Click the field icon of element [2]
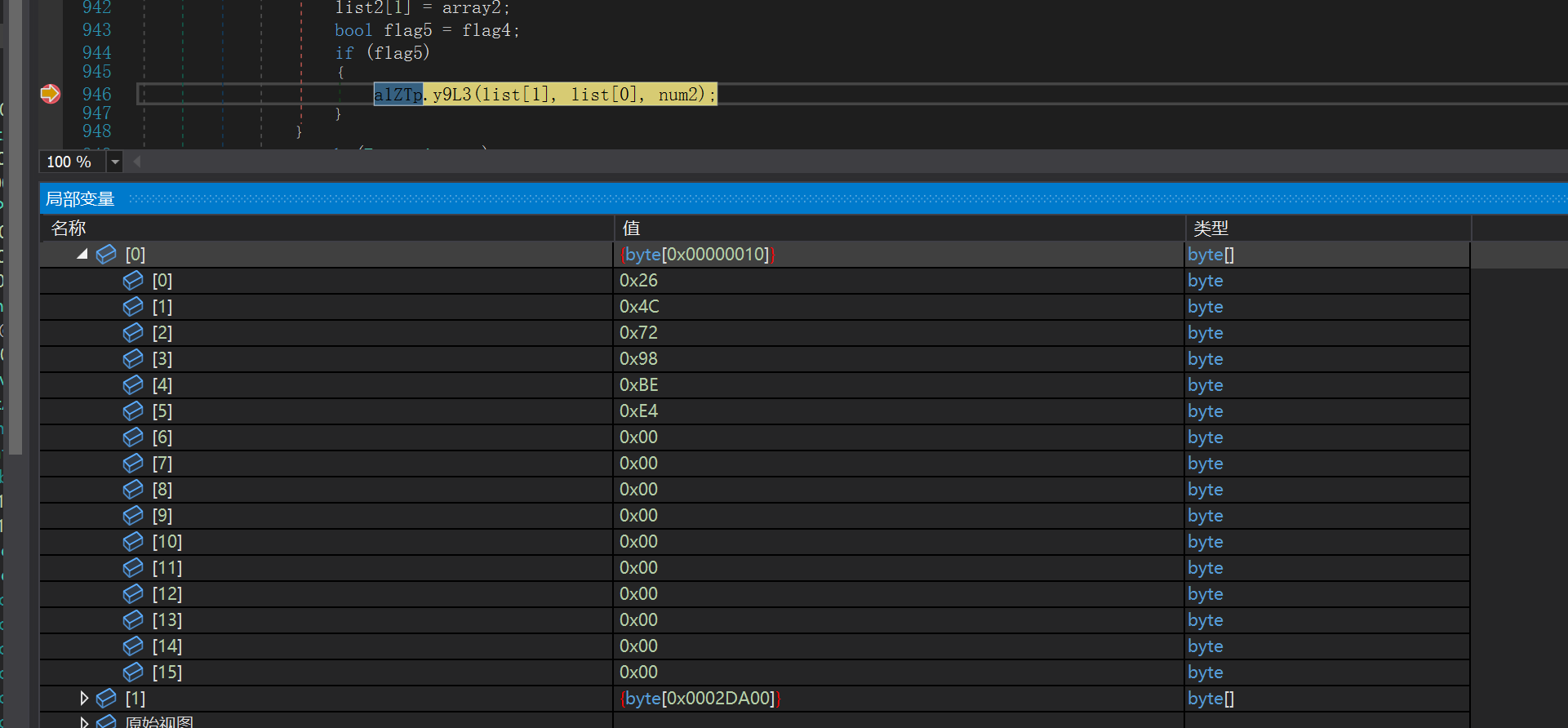 point(133,332)
